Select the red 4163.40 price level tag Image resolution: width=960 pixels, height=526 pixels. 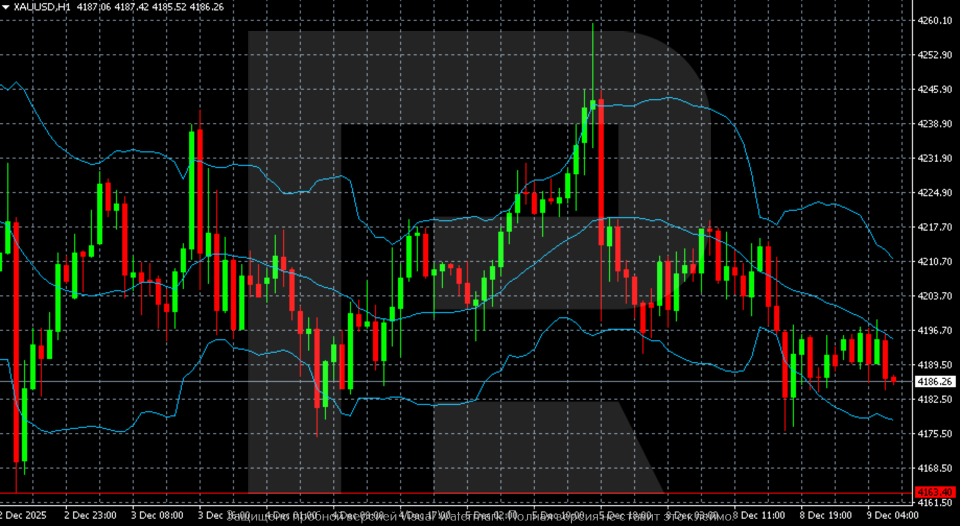(x=935, y=492)
